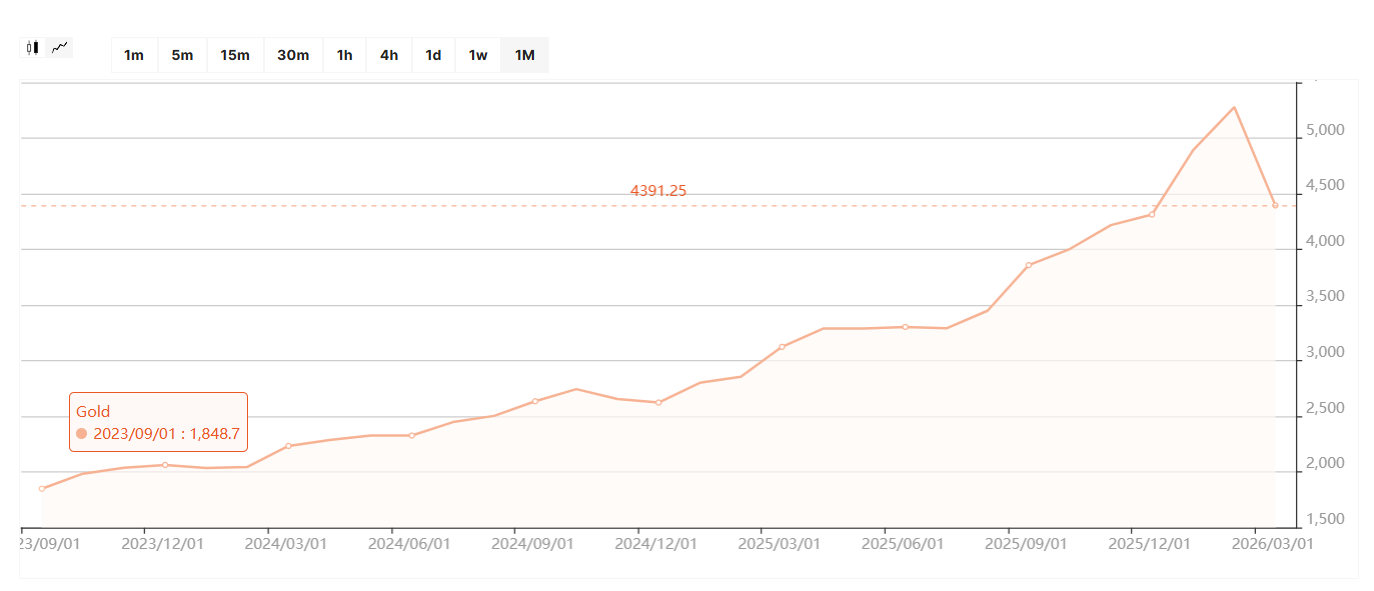Click the Gold tooltip series label
The image size is (1374, 591).
[x=93, y=411]
